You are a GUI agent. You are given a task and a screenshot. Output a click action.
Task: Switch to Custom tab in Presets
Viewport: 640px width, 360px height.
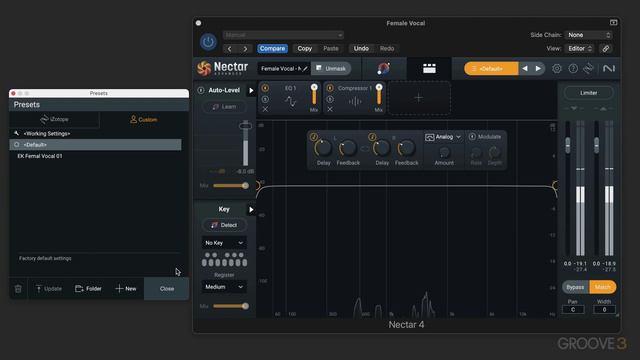click(x=144, y=120)
